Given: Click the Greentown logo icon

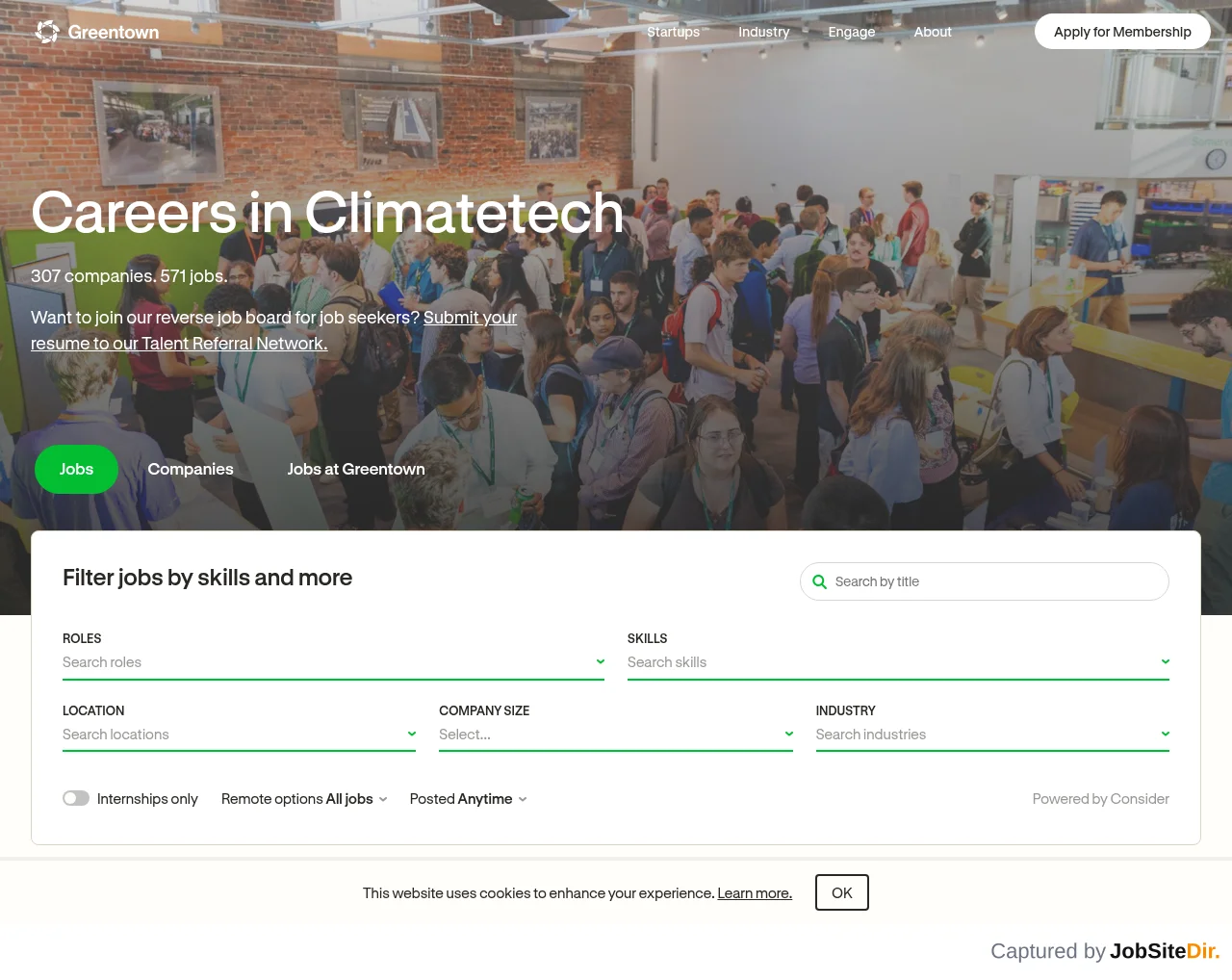Looking at the screenshot, I should pos(47,32).
